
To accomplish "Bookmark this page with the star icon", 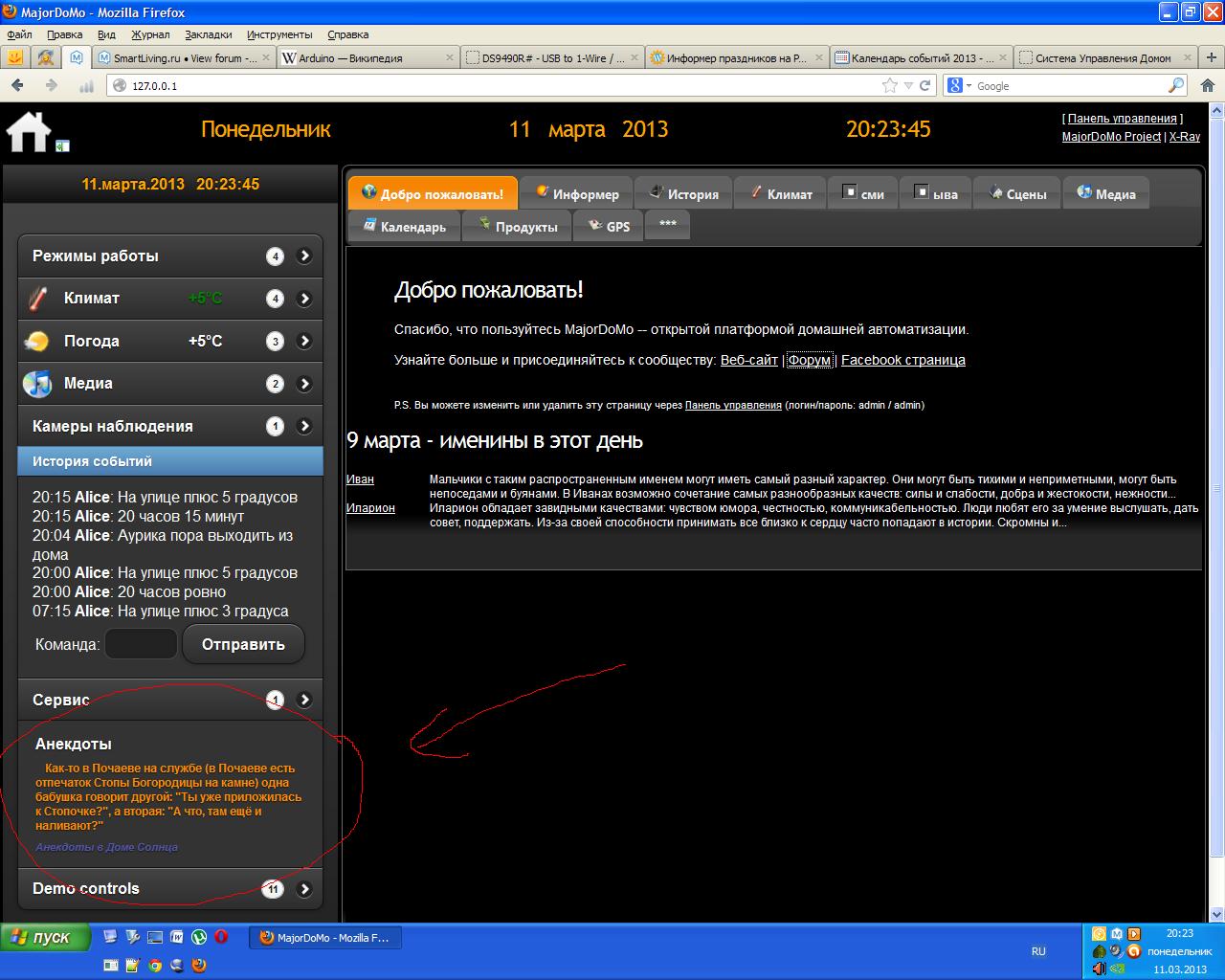I will (x=890, y=85).
